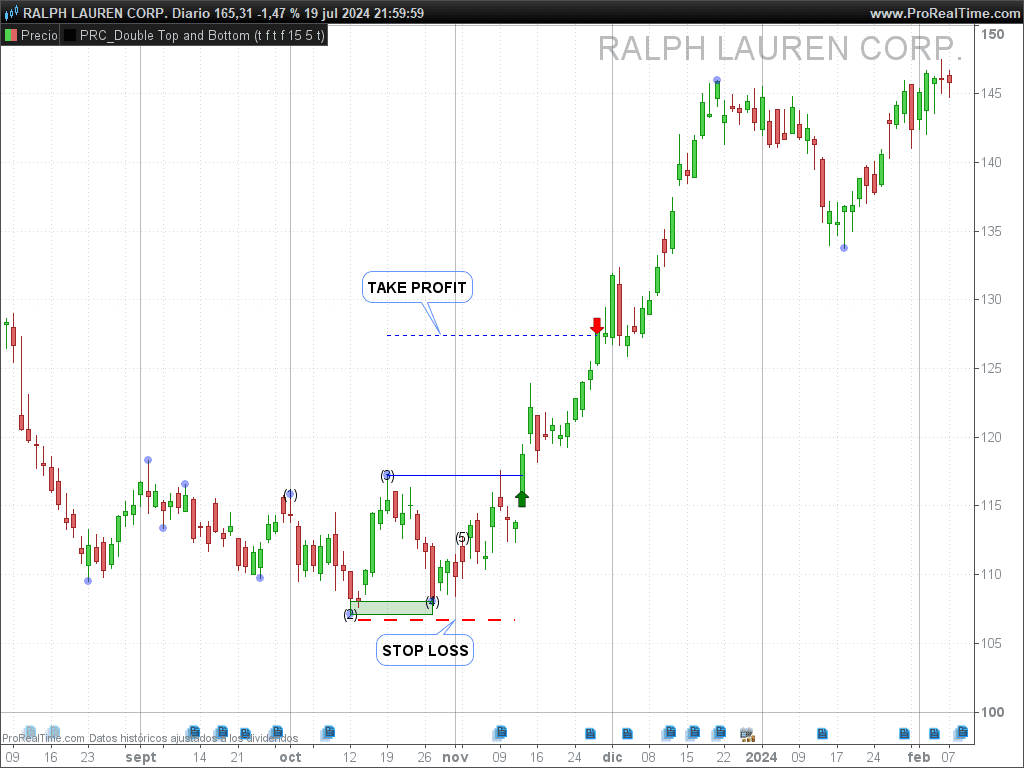Open news icon just right of 21 September

(246, 734)
